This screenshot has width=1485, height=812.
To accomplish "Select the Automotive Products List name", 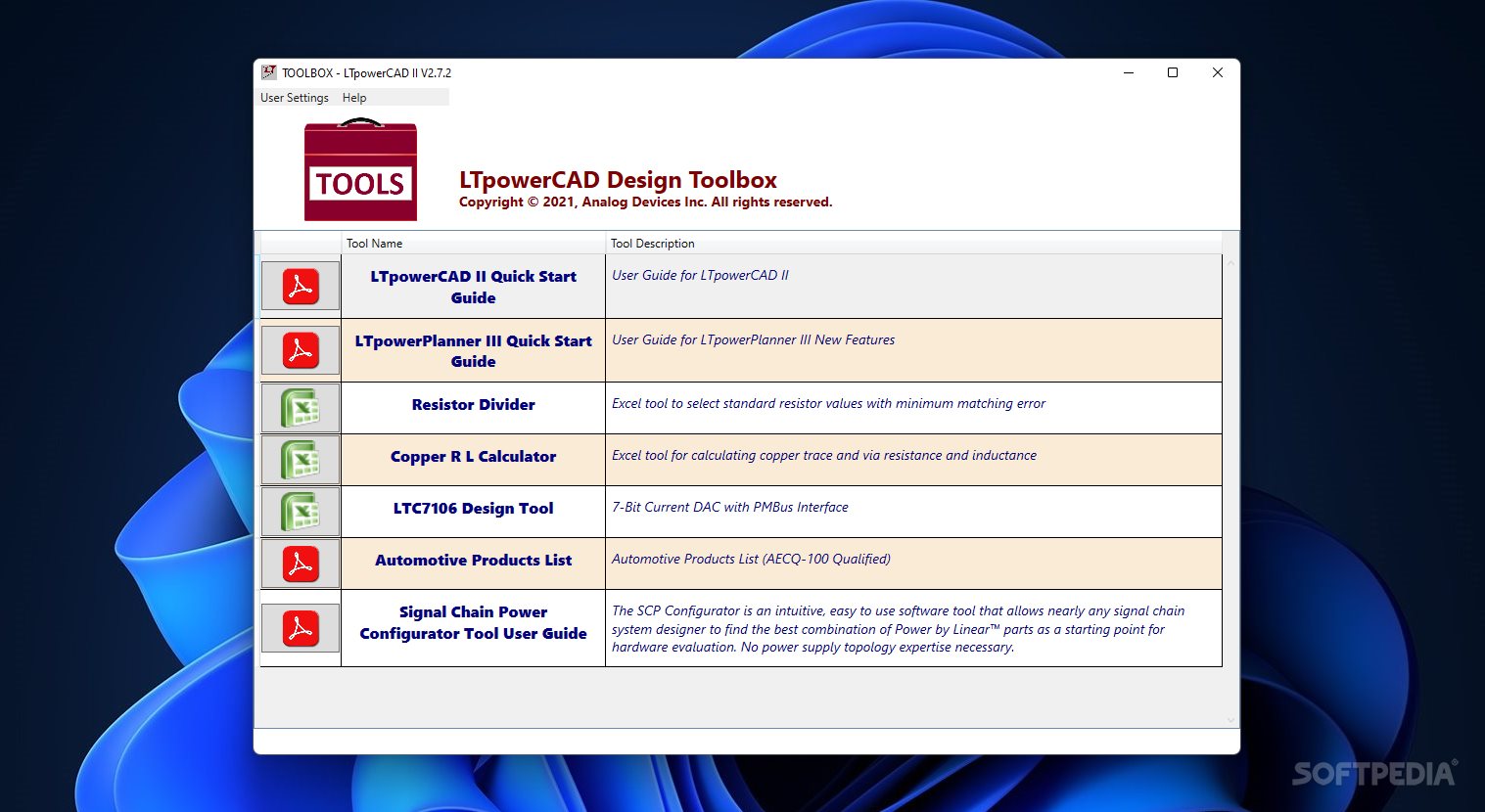I will click(x=473, y=561).
